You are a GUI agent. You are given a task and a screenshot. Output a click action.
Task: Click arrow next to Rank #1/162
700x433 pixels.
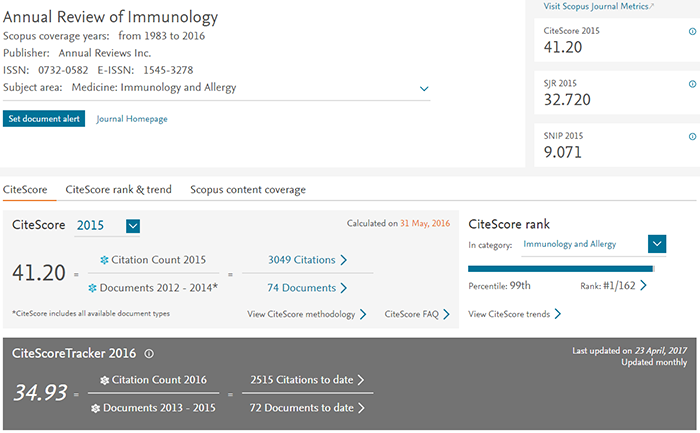[x=643, y=285]
